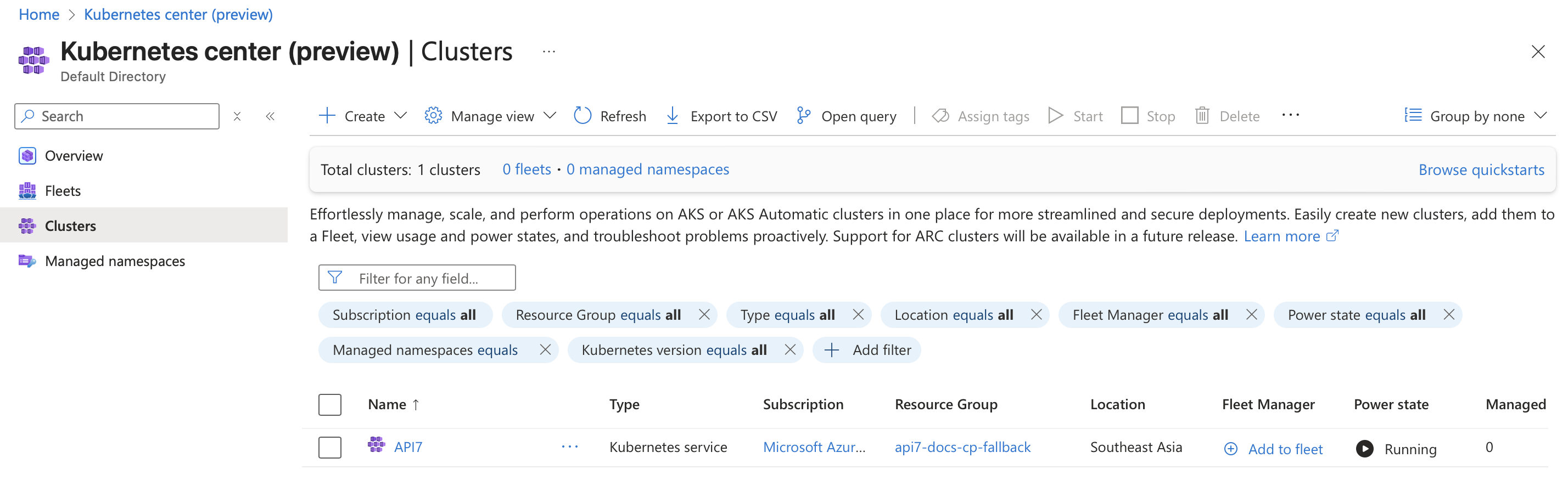The image size is (1568, 486).
Task: Open the toolbar overflow ellipsis menu
Action: tap(1290, 115)
